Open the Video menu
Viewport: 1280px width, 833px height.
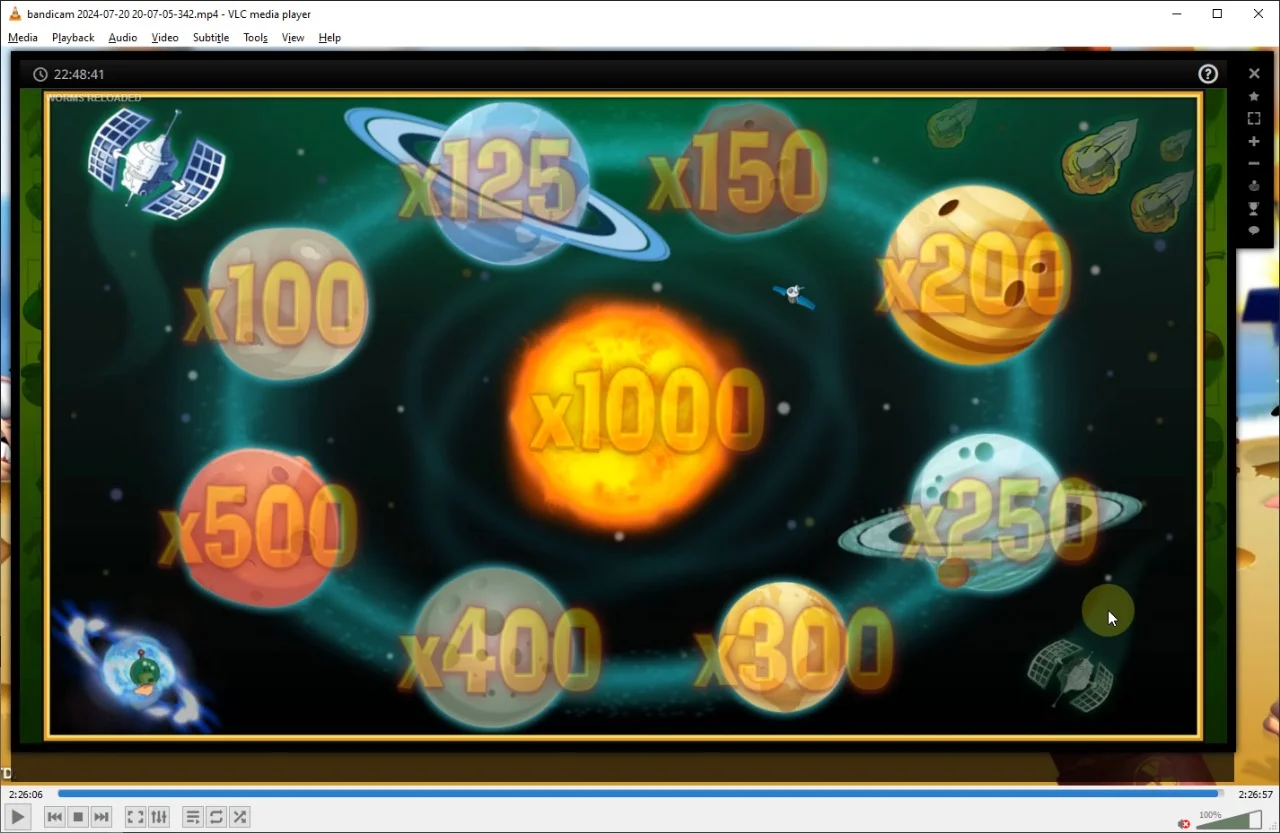165,38
